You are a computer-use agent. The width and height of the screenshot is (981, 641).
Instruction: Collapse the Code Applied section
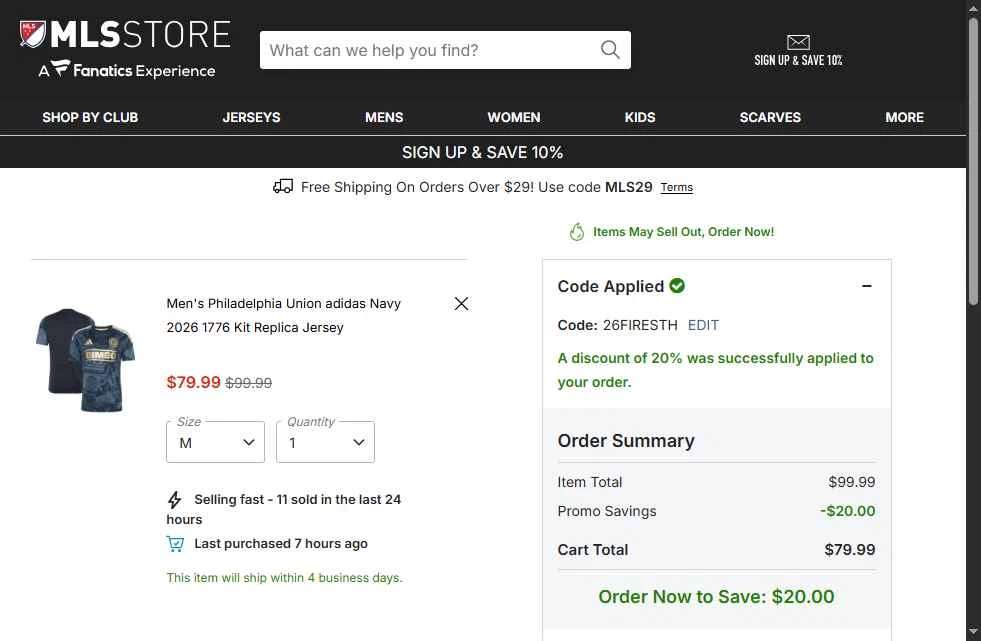867,286
